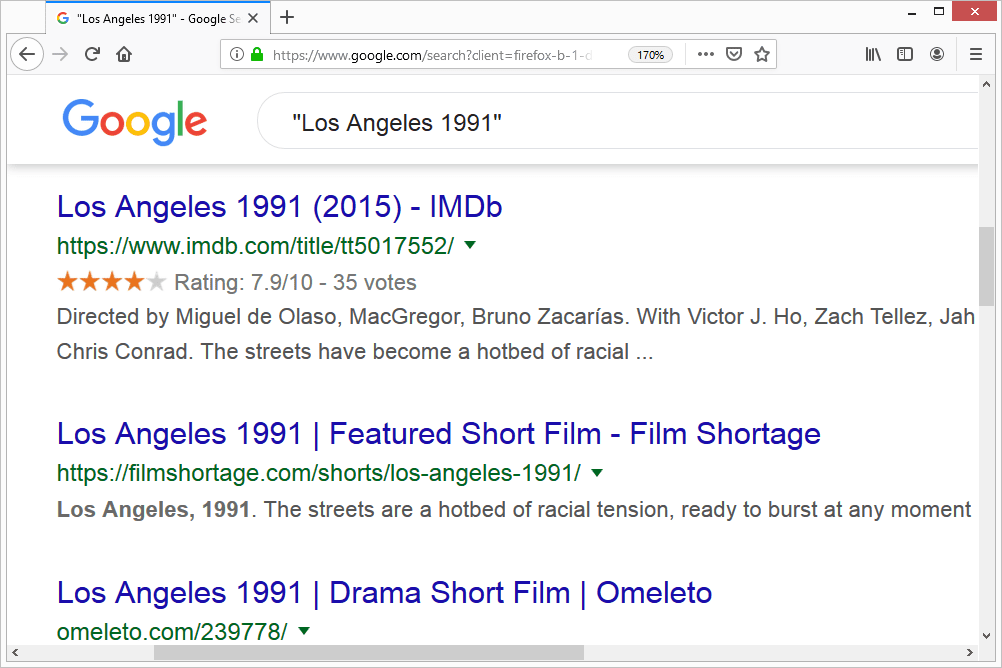Bookmark this page with the star icon
Image resolution: width=1002 pixels, height=668 pixels.
(x=762, y=55)
